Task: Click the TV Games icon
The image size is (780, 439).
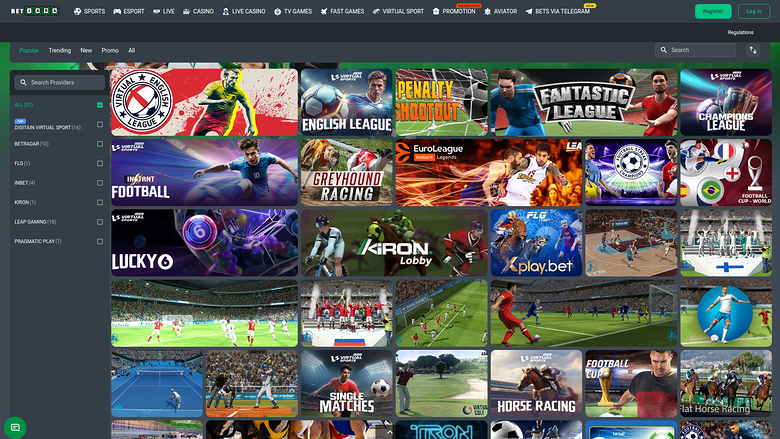Action: [x=278, y=11]
